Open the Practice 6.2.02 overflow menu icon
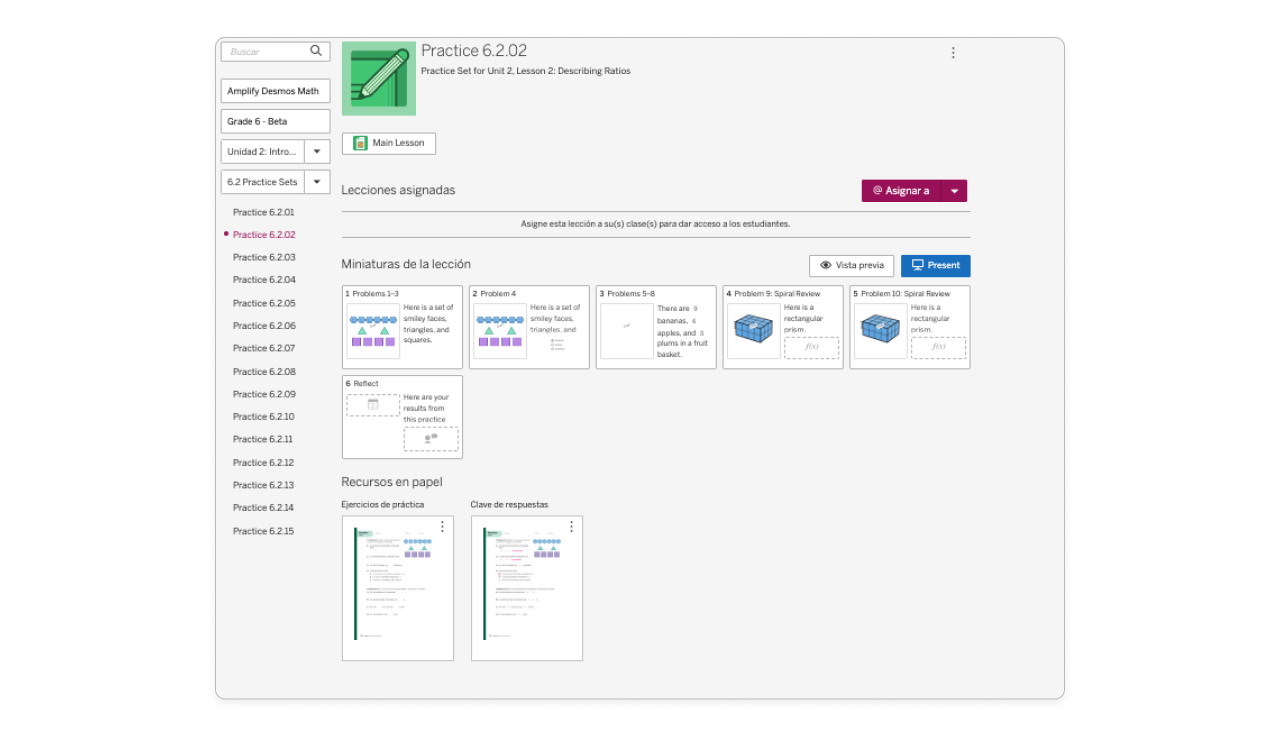This screenshot has width=1280, height=735. (x=953, y=52)
